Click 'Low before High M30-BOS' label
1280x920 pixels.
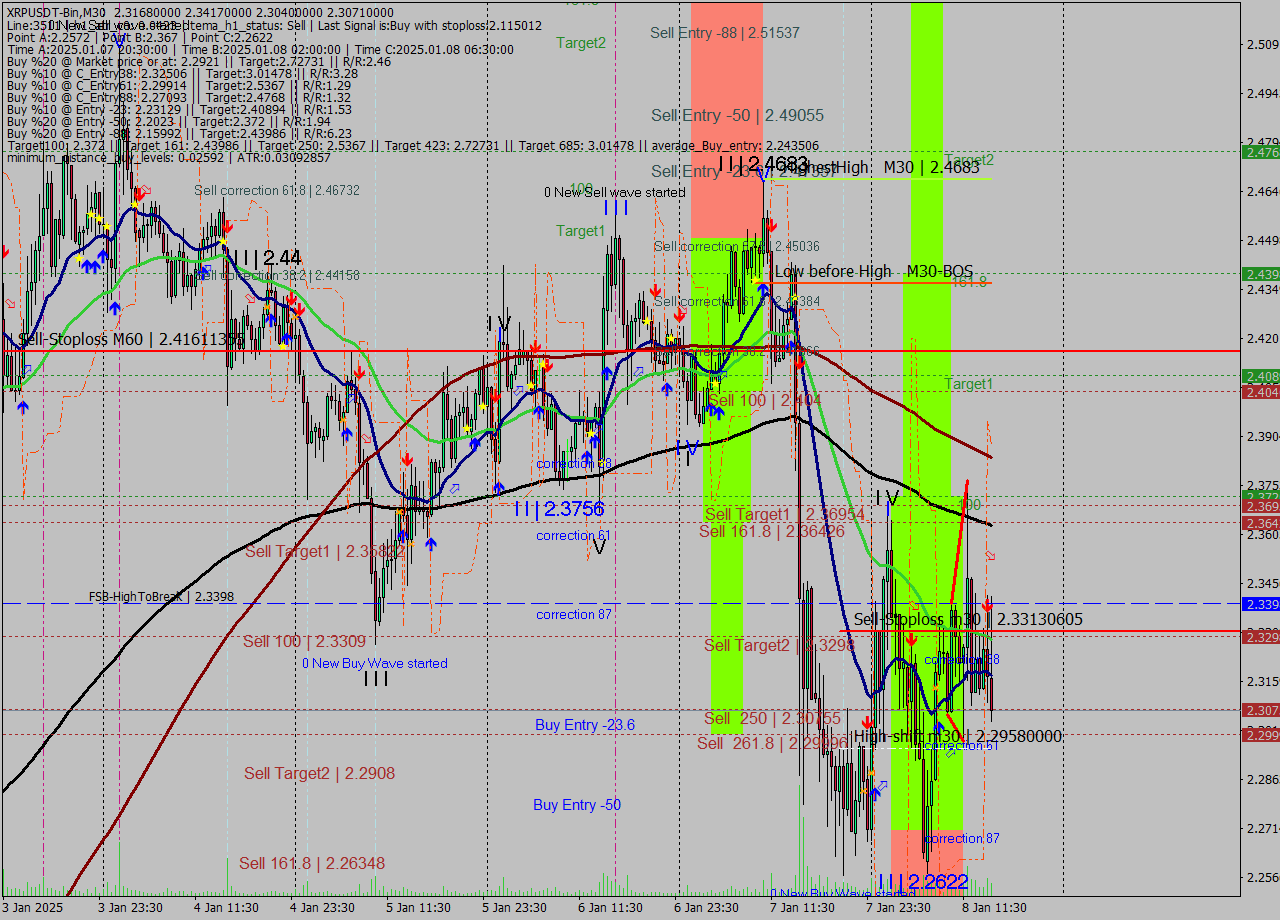(x=874, y=271)
